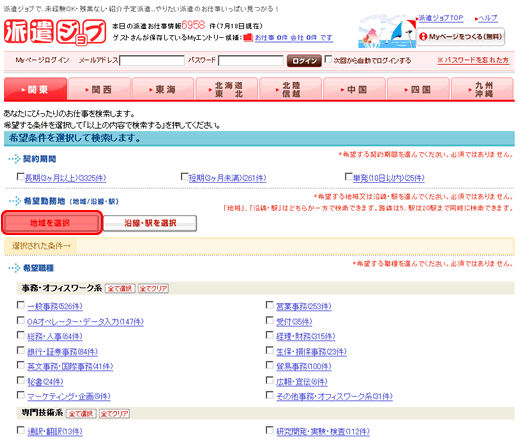Image resolution: width=520 pixels, height=439 pixels.
Task: Open the お仕事 0件 会社 0件 link
Action: 294,38
